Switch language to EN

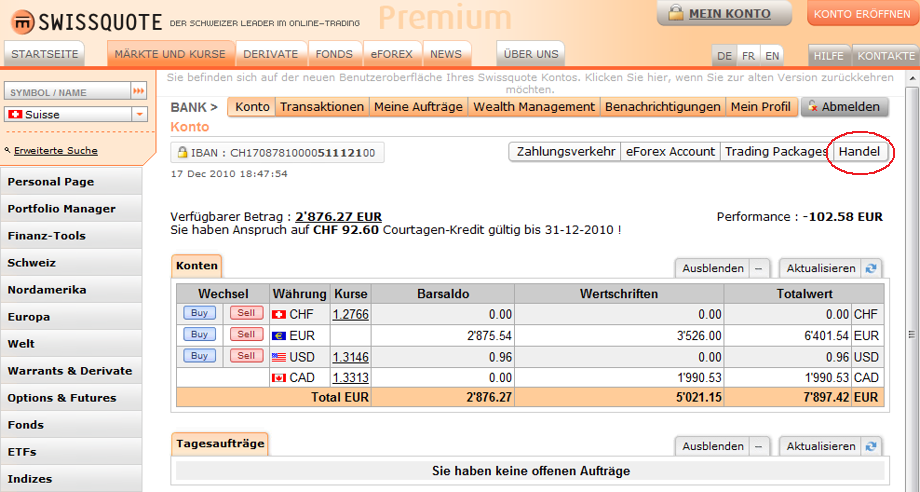772,56
